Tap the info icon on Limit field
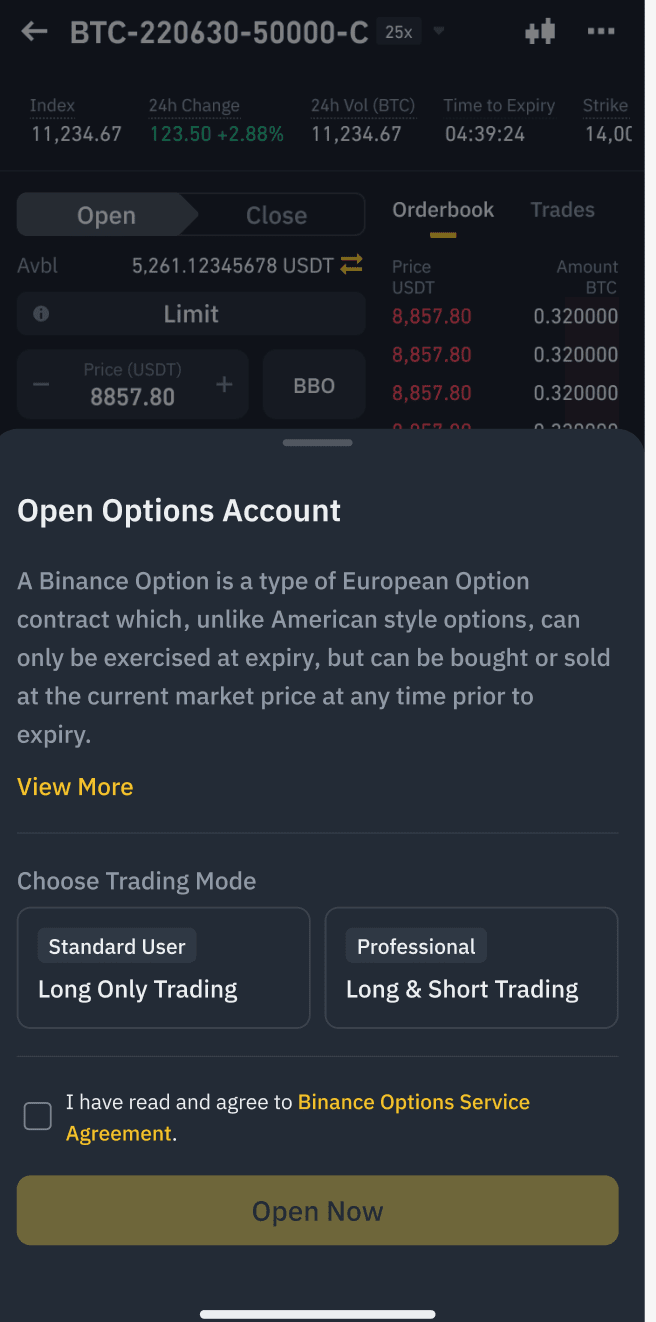This screenshot has height=1322, width=656. [x=41, y=314]
